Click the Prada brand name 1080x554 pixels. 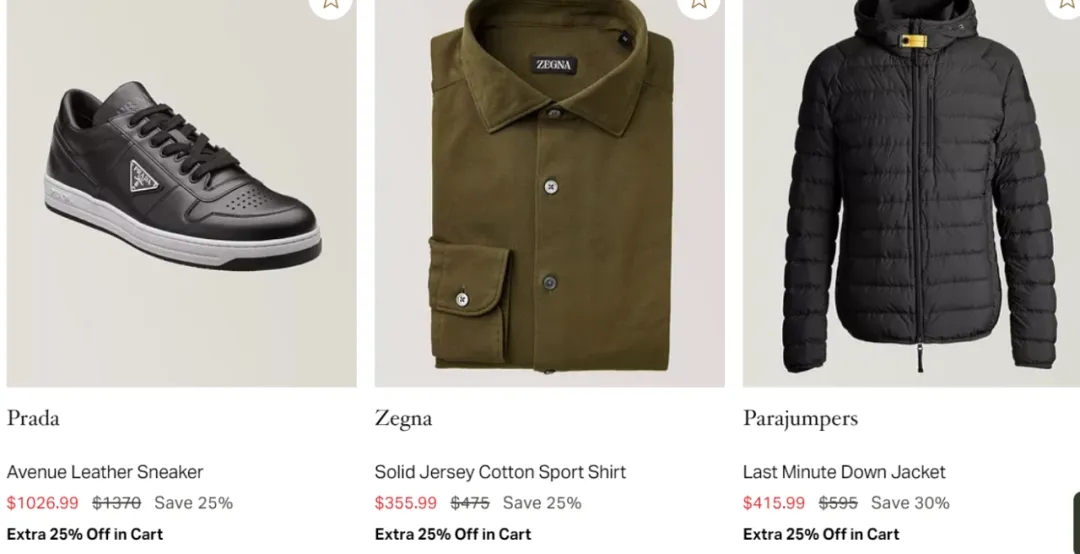33,418
